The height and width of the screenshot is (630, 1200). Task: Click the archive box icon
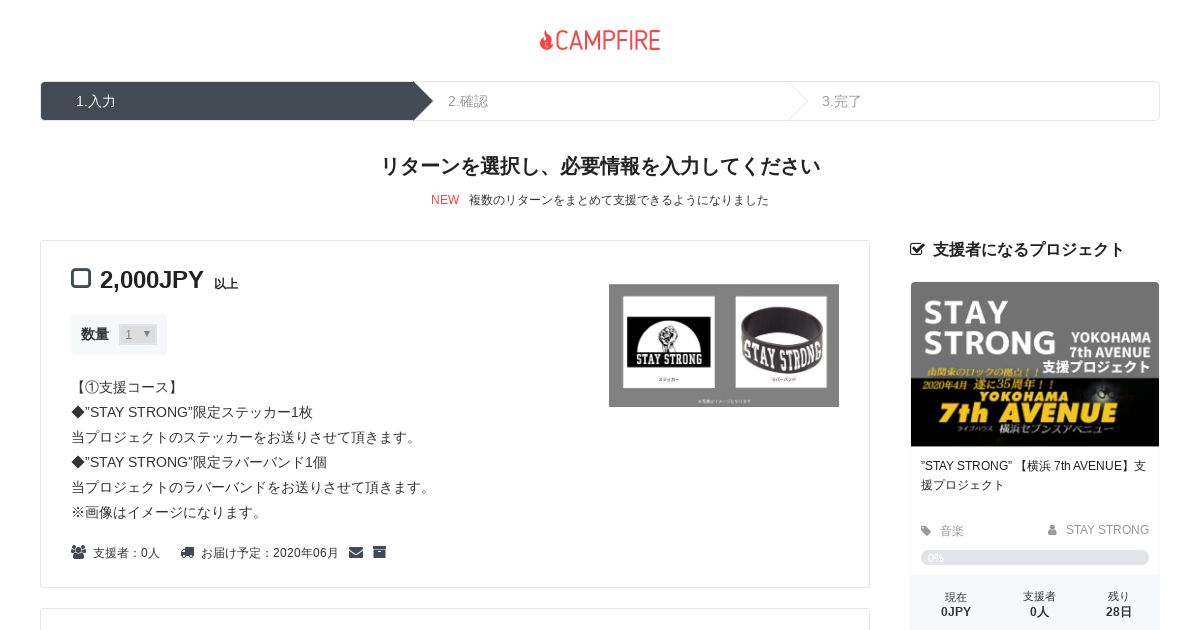tap(379, 552)
